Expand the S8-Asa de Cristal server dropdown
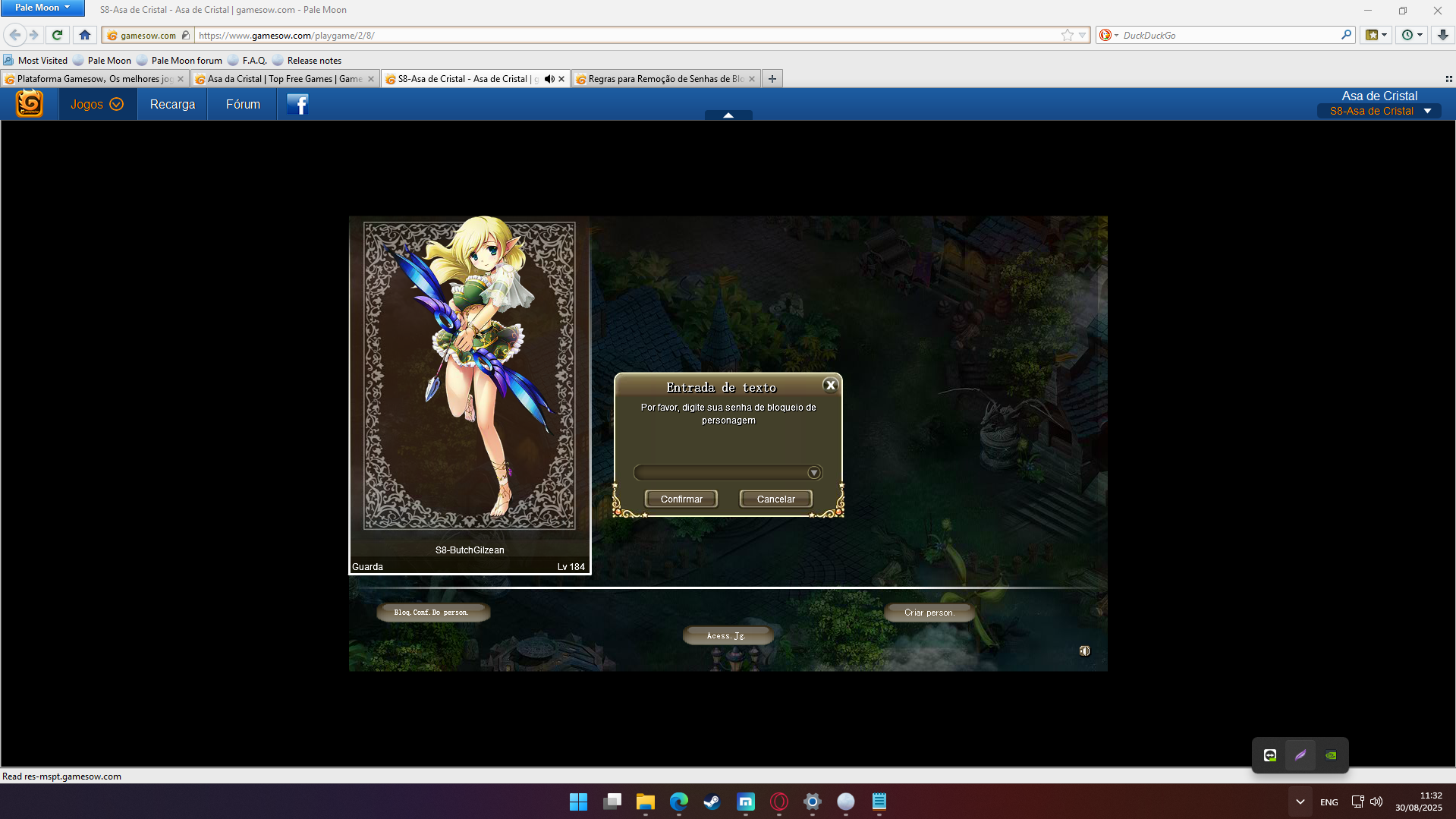 [1379, 111]
